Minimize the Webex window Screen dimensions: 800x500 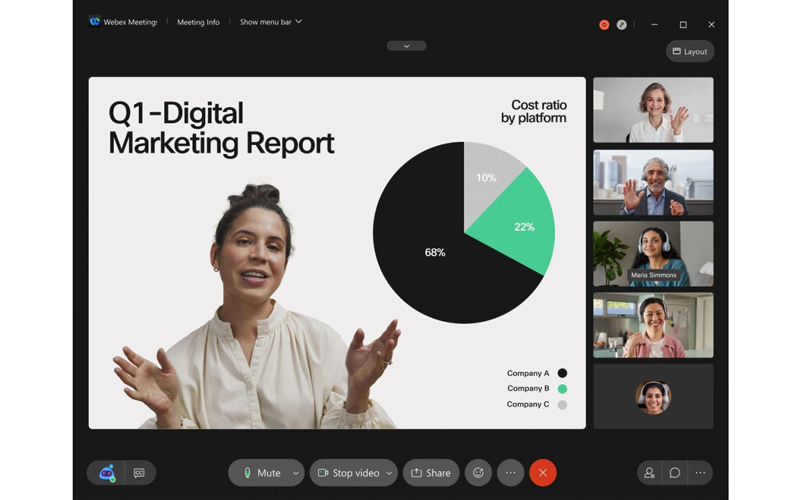click(x=655, y=24)
